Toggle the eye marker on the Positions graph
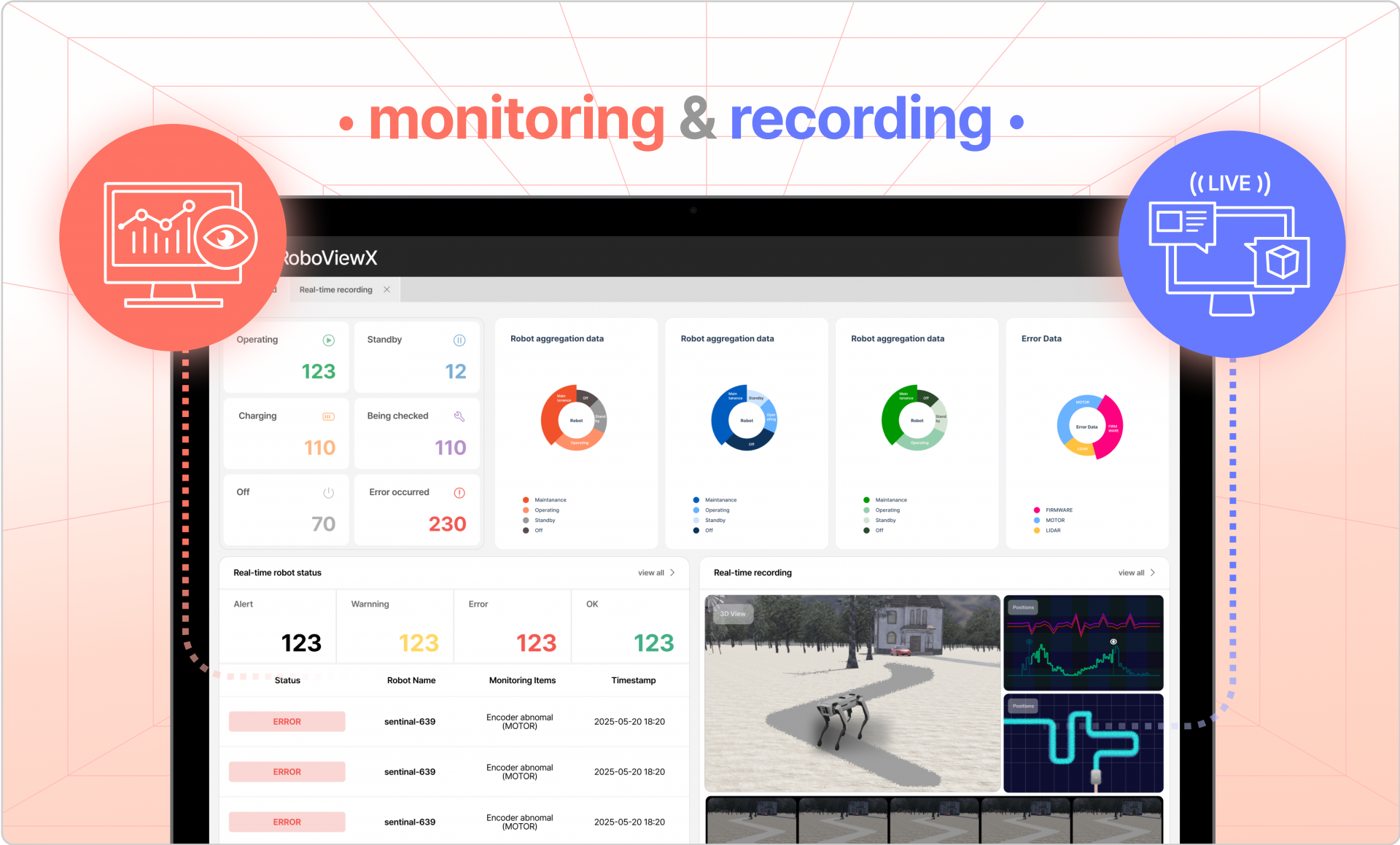The width and height of the screenshot is (1400, 845). (x=1114, y=642)
